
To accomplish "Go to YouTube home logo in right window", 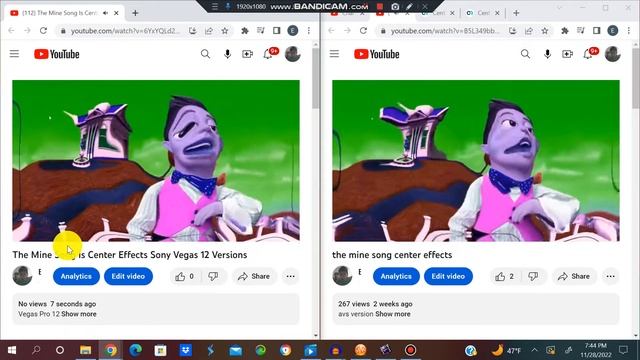I will pos(377,54).
